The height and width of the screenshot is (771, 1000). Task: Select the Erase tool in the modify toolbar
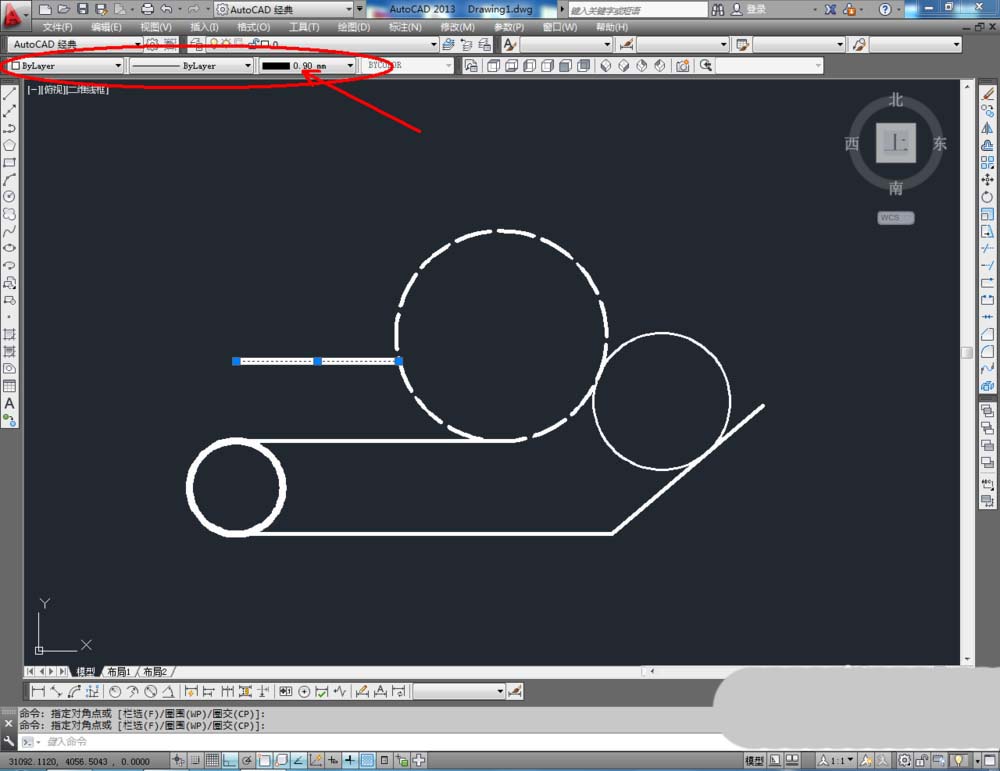[987, 94]
